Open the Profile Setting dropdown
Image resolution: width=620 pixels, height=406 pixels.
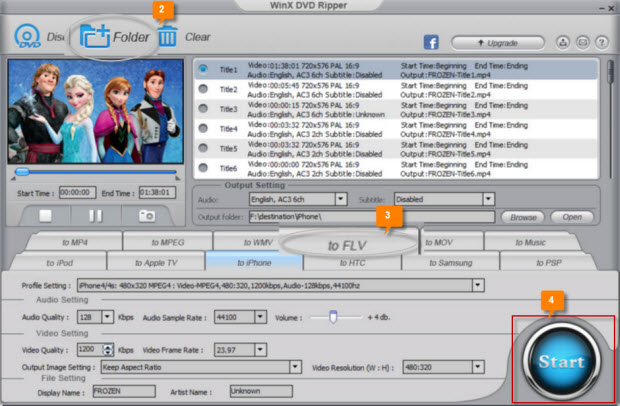point(478,285)
